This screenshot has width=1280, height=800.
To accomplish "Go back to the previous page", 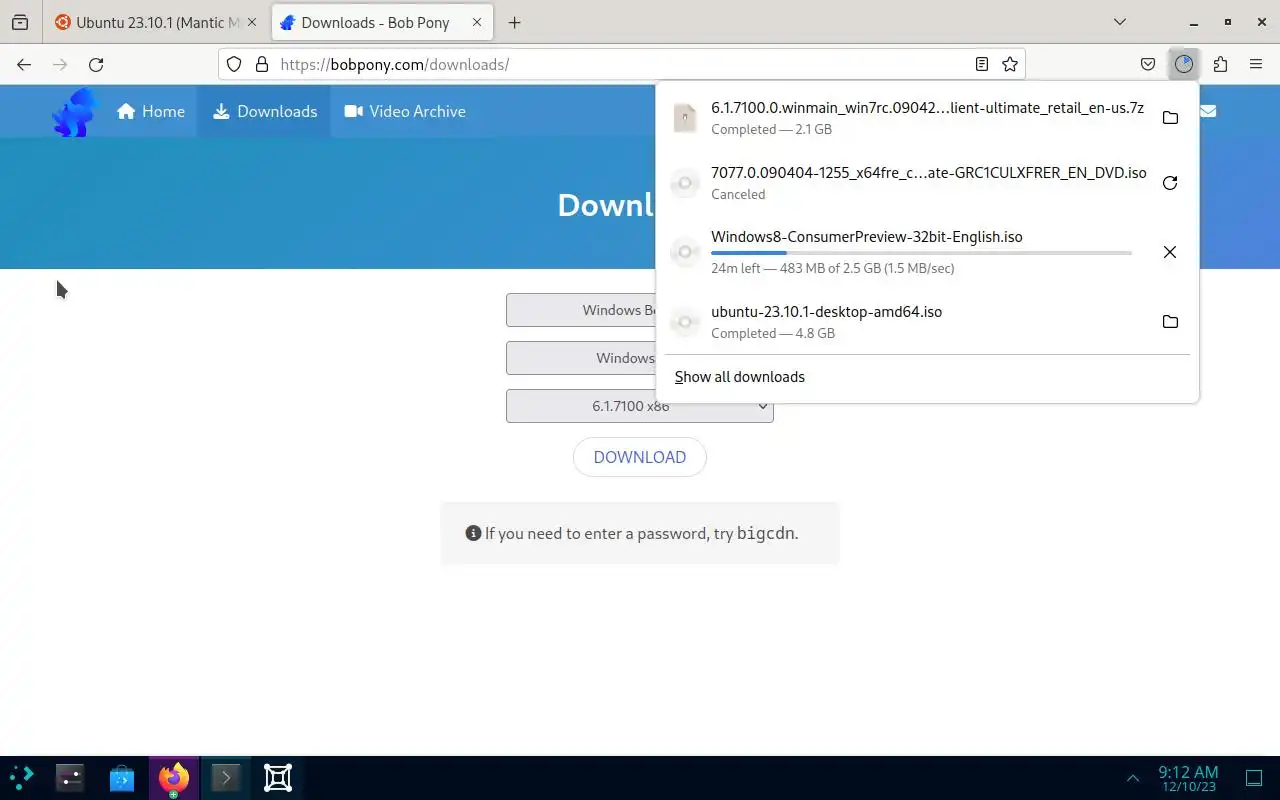I will [x=24, y=64].
